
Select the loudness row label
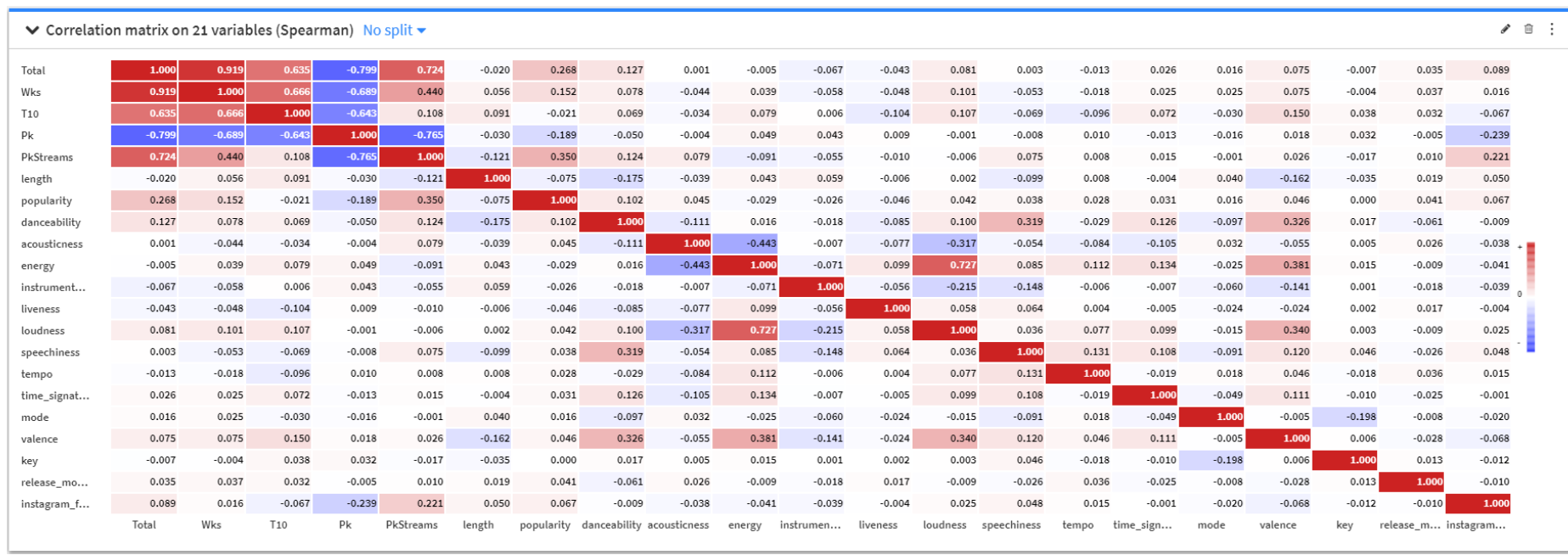42,331
